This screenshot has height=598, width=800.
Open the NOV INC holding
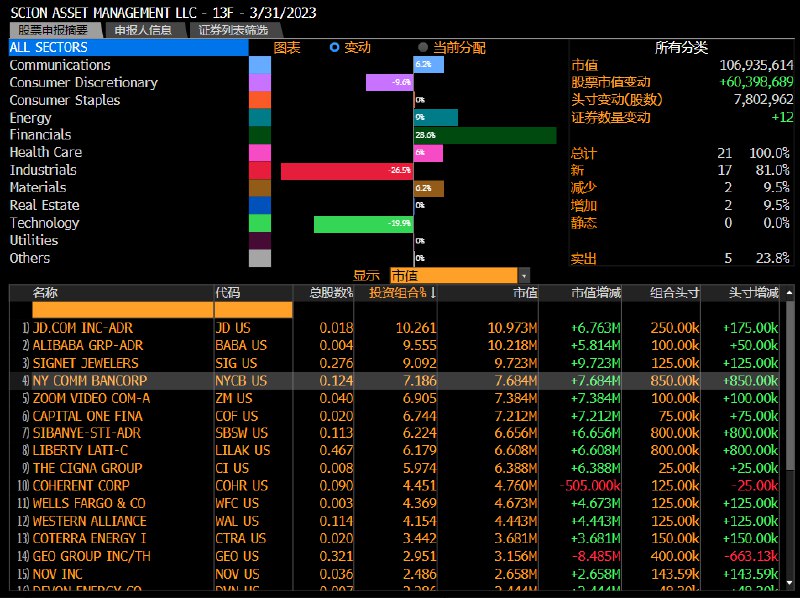57,574
